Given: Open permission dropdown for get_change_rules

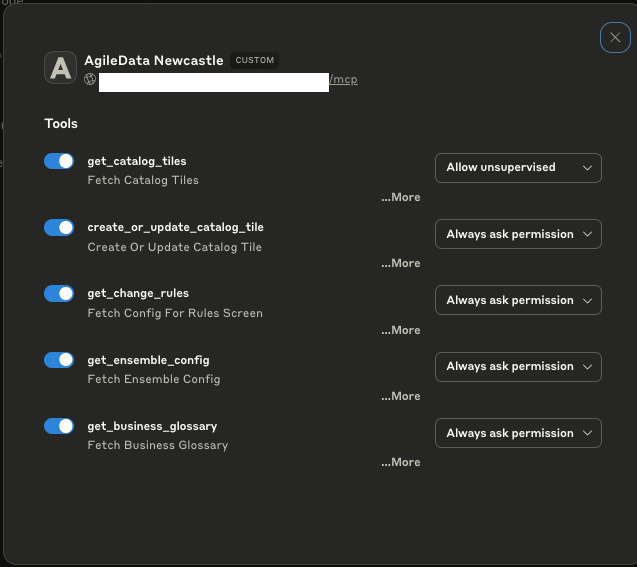Looking at the screenshot, I should pos(518,300).
